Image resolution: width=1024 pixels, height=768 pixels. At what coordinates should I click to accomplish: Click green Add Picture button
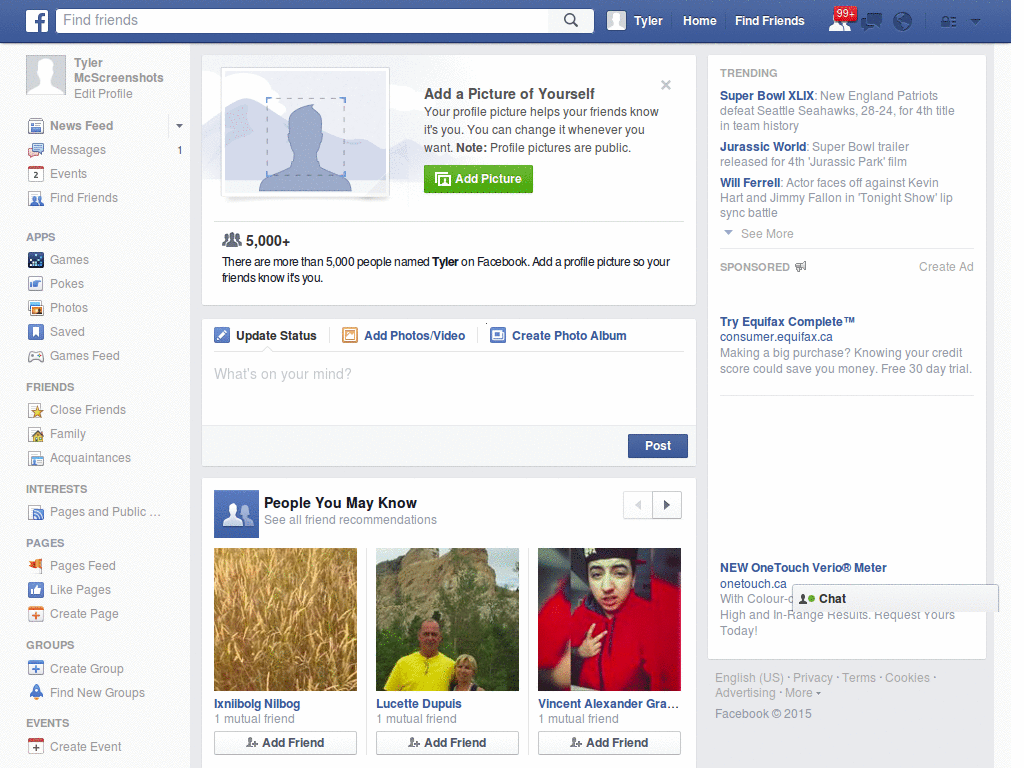tap(478, 179)
